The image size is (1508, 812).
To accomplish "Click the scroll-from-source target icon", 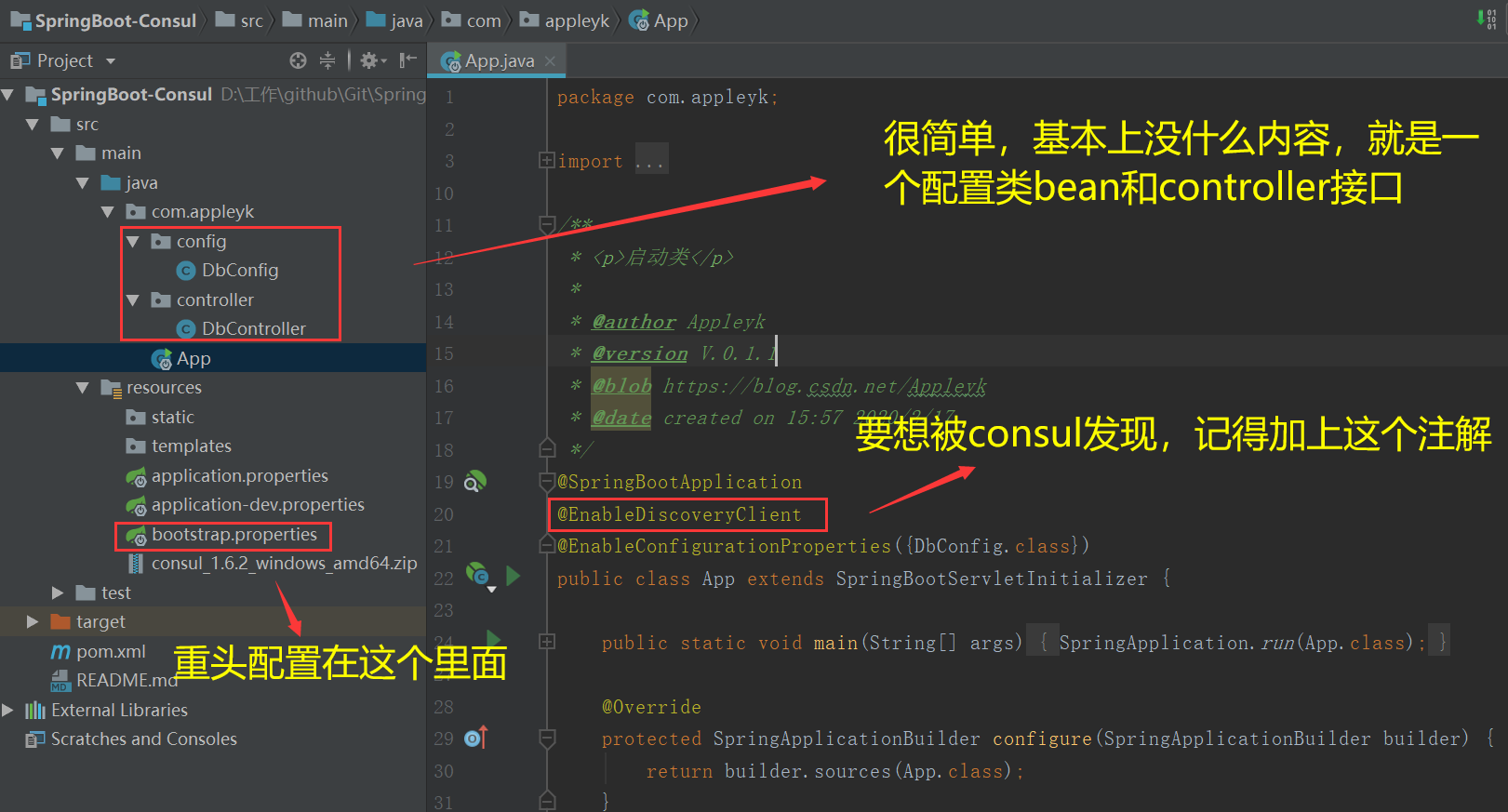I will [298, 60].
